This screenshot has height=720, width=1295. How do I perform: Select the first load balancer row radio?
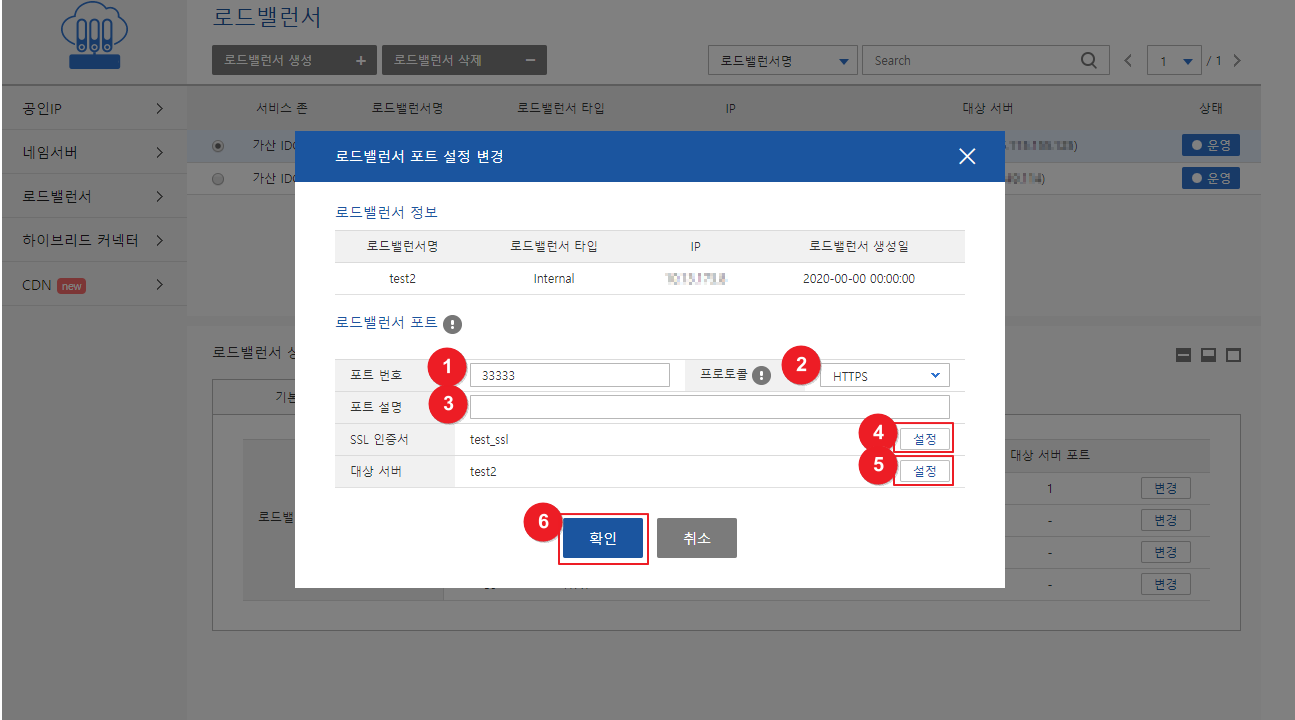coord(218,146)
